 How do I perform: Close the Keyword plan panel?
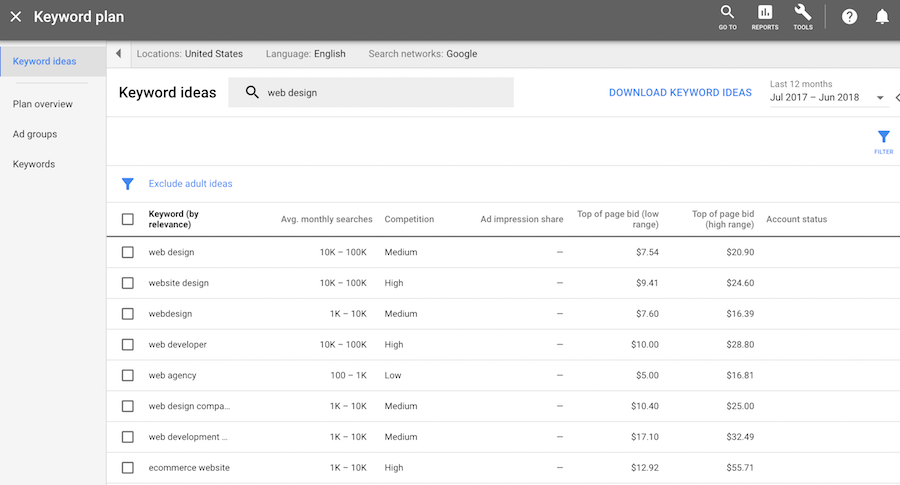15,17
